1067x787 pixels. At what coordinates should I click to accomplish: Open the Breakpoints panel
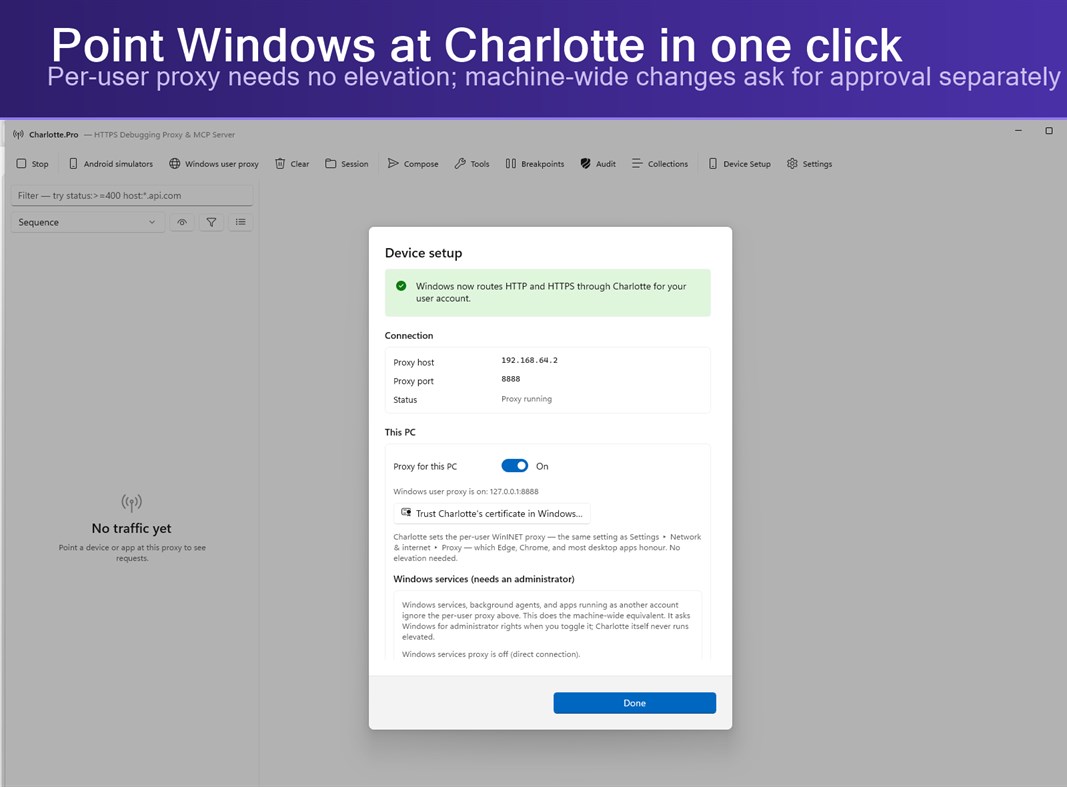(x=535, y=164)
